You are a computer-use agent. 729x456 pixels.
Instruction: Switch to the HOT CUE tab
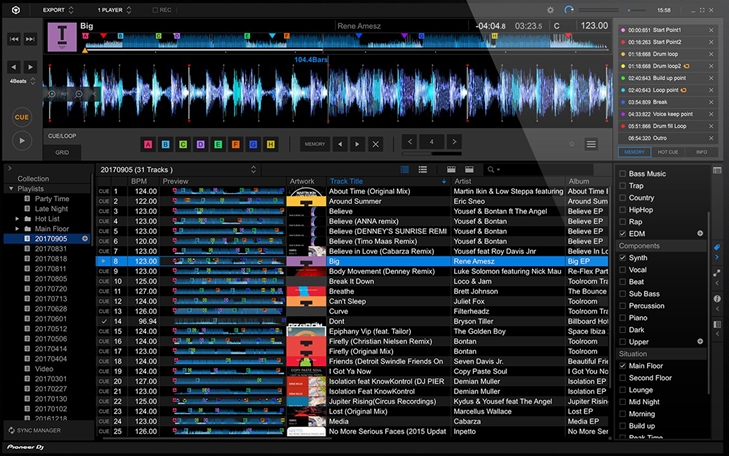click(x=667, y=151)
